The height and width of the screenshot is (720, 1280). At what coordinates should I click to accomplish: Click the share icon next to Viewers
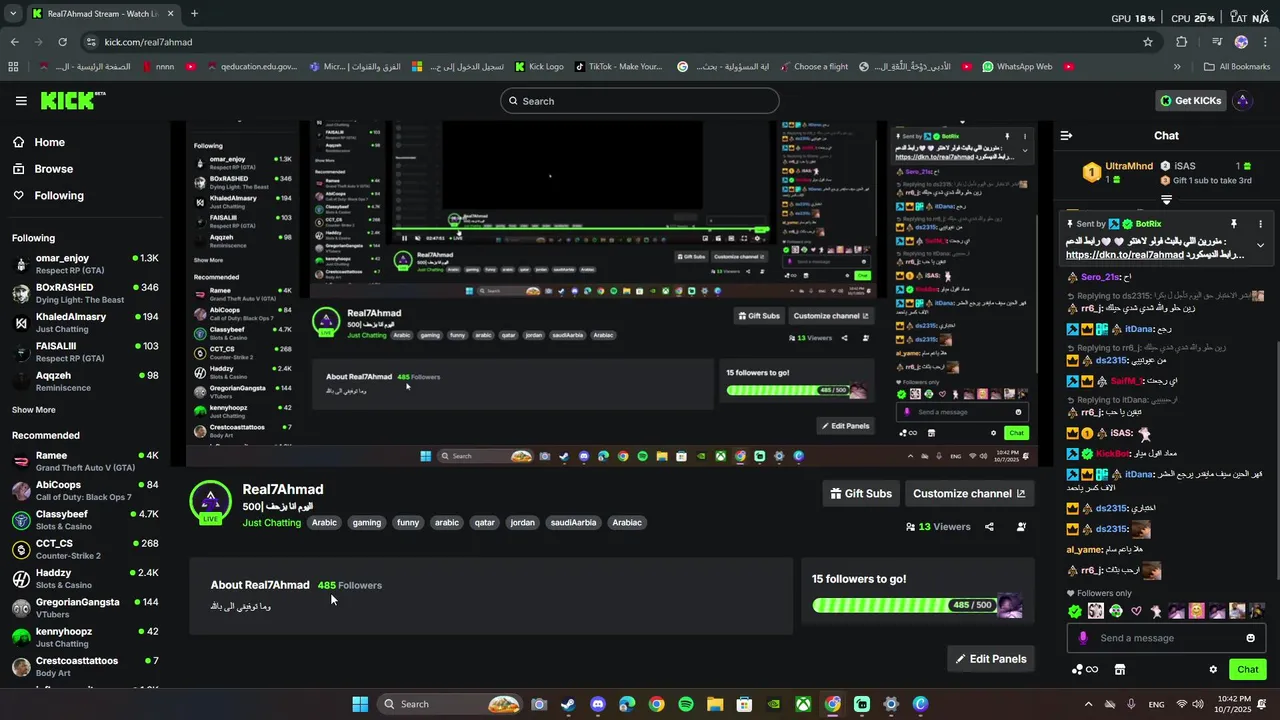[989, 527]
